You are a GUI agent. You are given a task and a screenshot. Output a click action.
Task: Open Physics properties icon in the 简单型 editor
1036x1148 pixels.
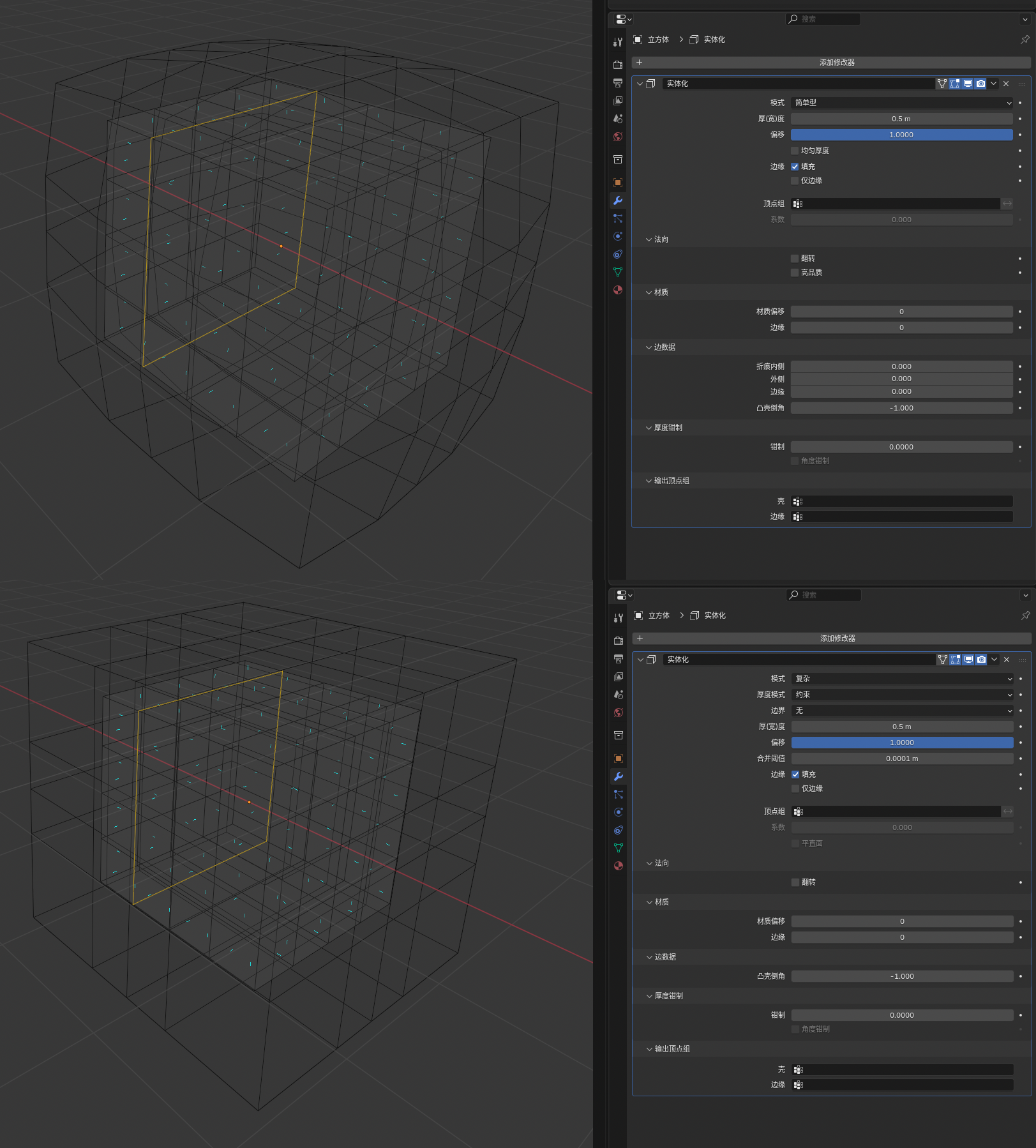point(618,236)
